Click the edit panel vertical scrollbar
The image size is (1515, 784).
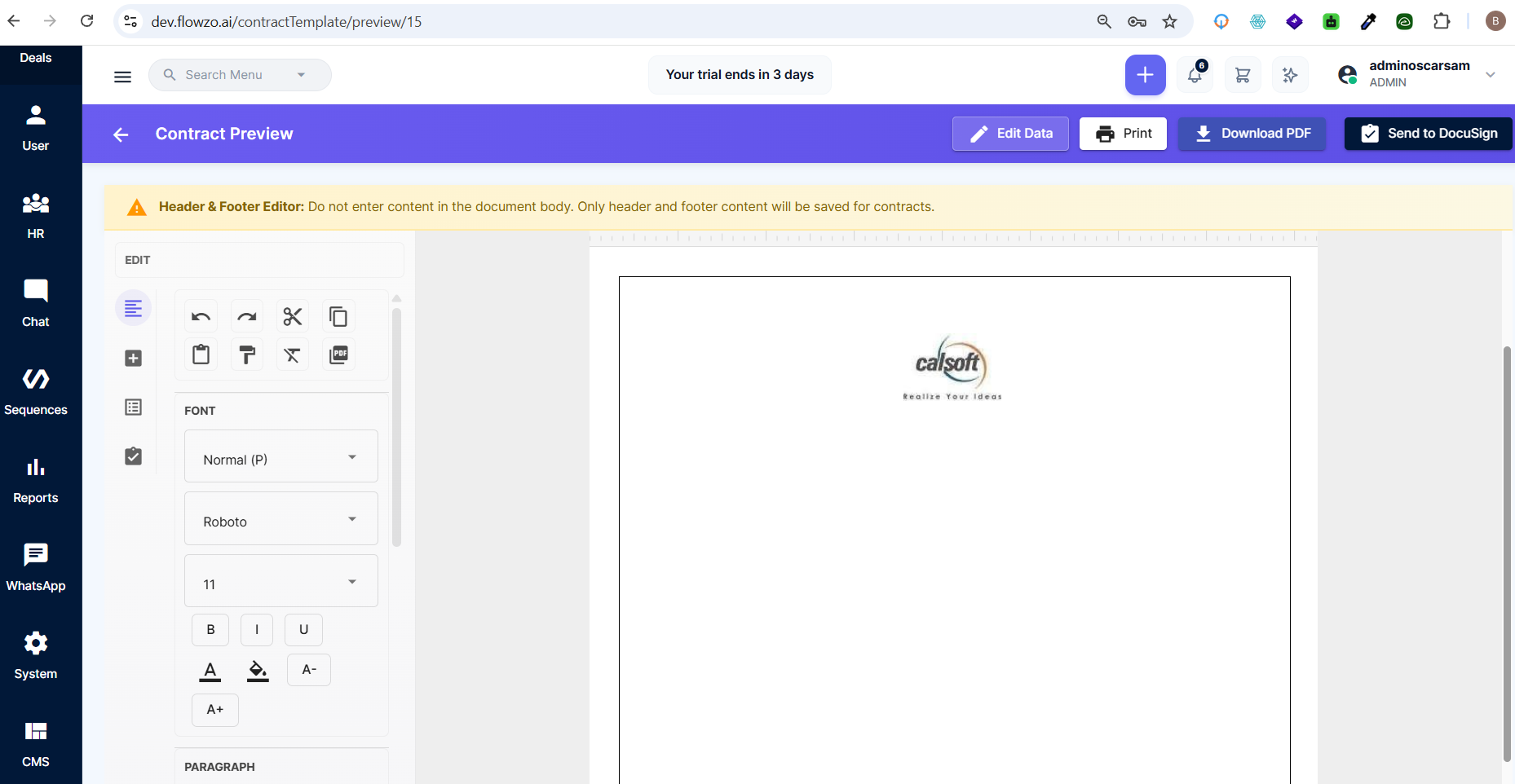(397, 426)
